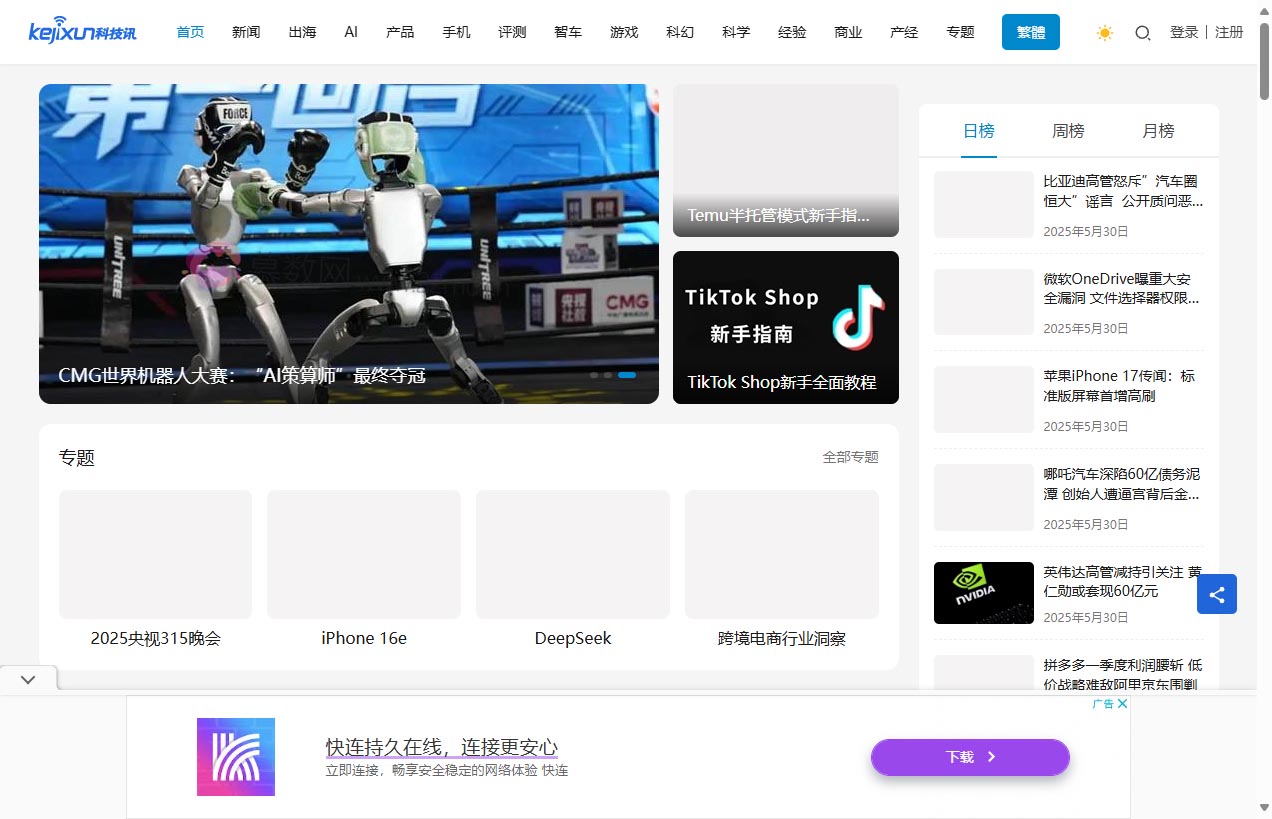Click the page scrollbar down arrow
The width and height of the screenshot is (1272, 819).
pyautogui.click(x=1264, y=807)
